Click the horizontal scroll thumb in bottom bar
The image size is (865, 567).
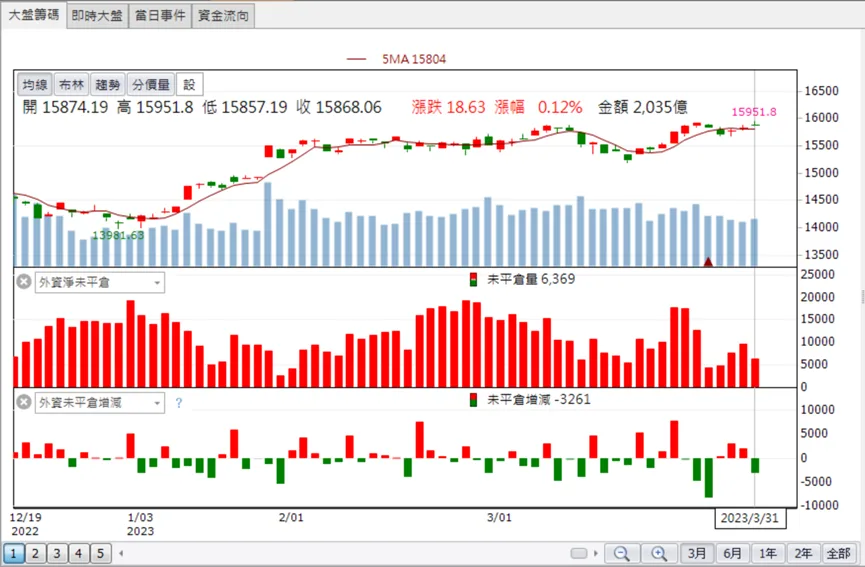pyautogui.click(x=579, y=553)
